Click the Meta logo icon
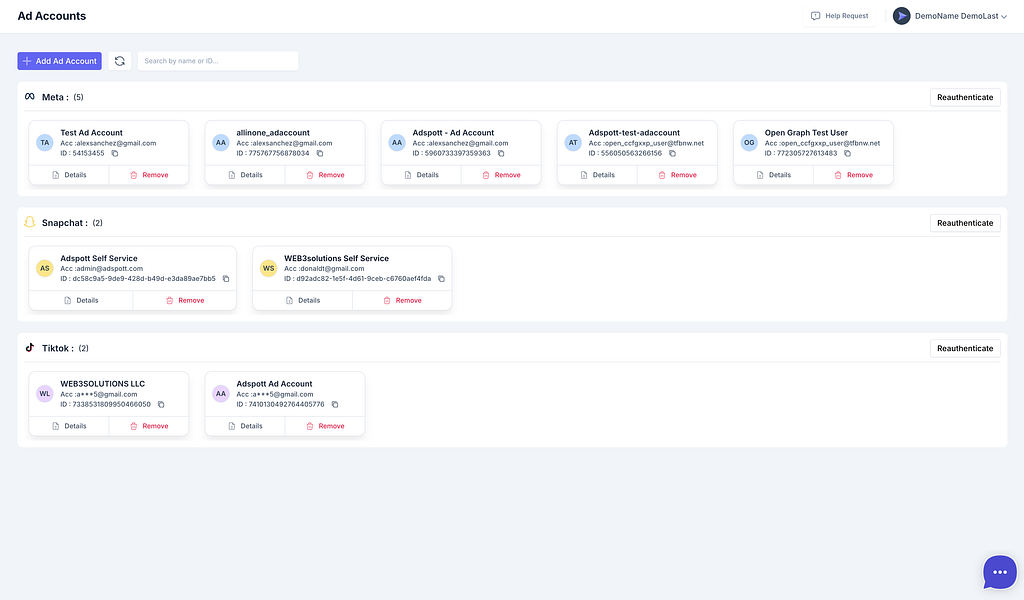The height and width of the screenshot is (600, 1024). coord(29,97)
